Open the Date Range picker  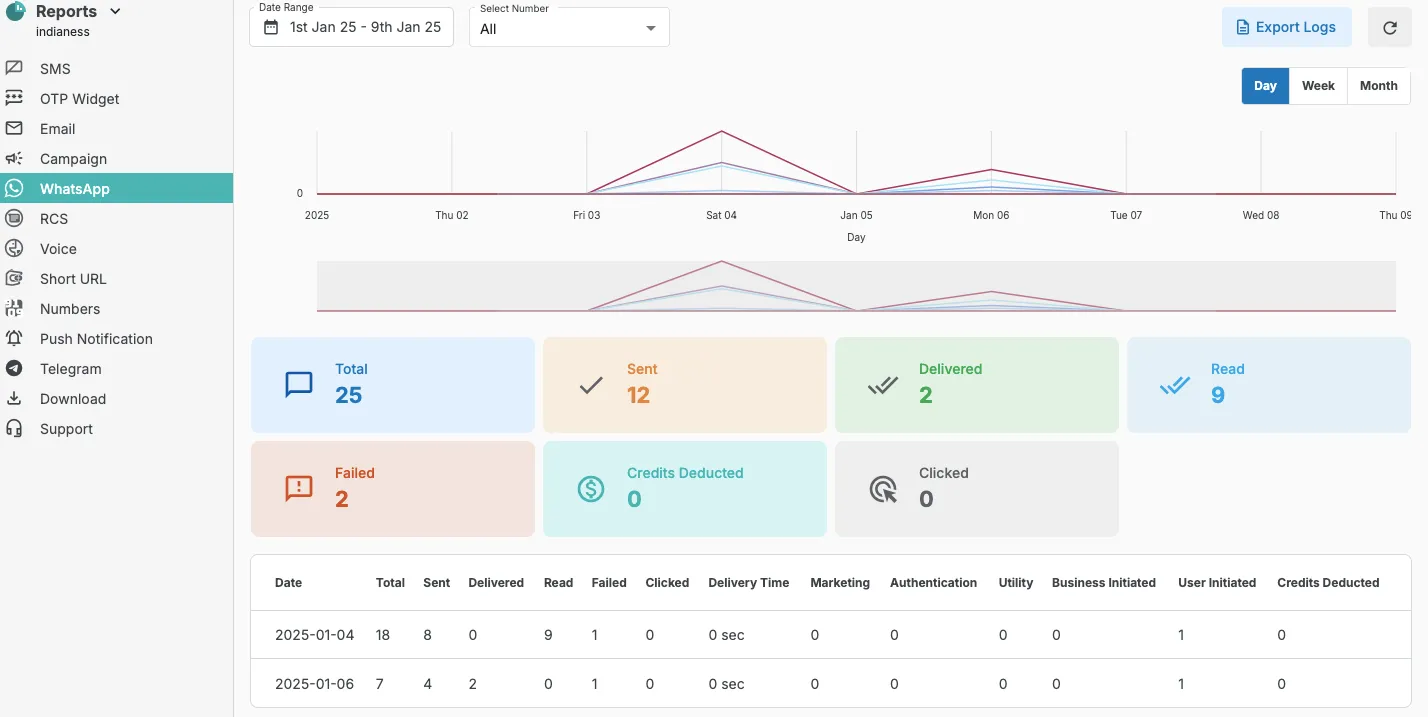(x=351, y=28)
